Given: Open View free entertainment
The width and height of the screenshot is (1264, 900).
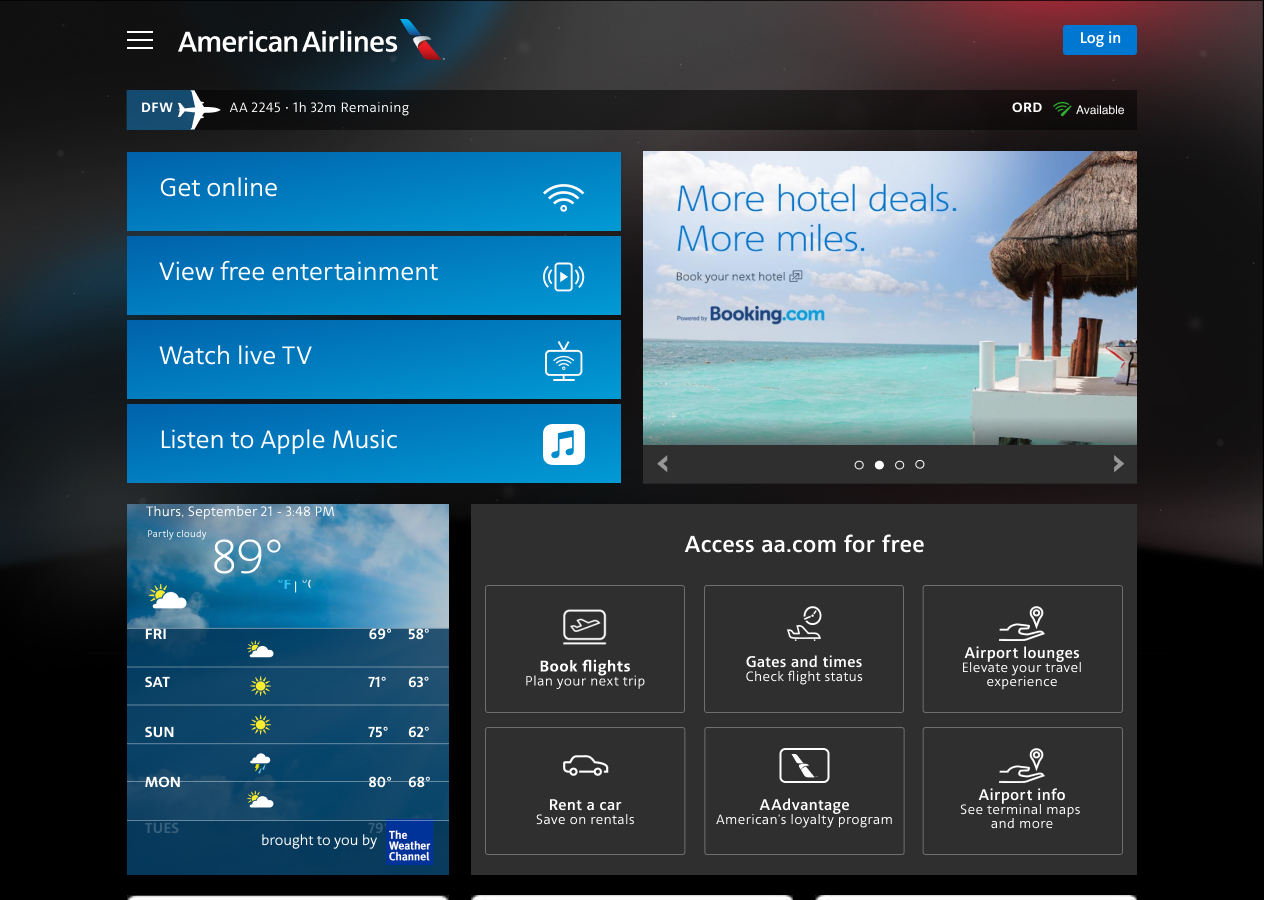Looking at the screenshot, I should tap(374, 275).
